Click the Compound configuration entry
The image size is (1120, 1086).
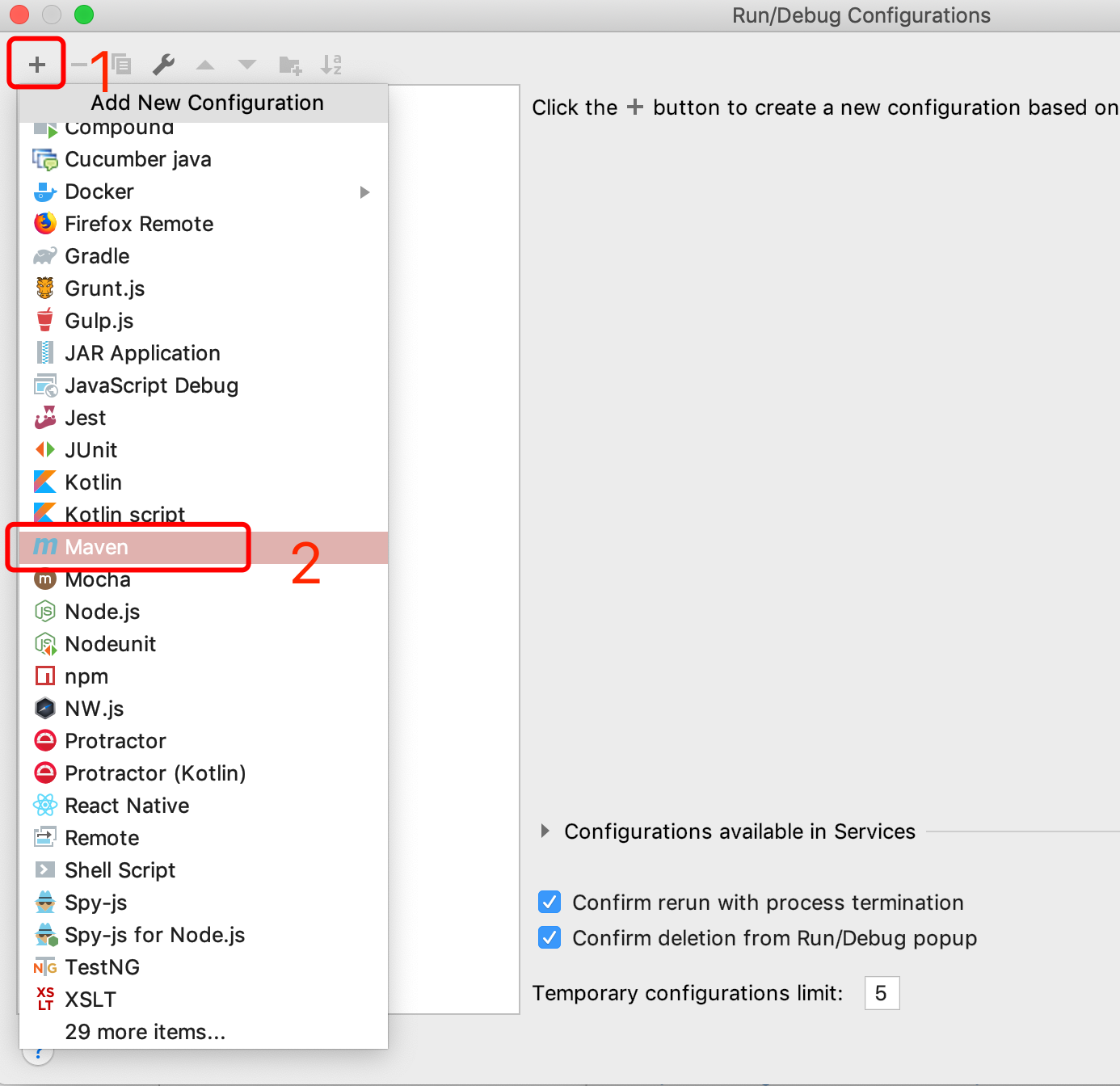point(204,131)
